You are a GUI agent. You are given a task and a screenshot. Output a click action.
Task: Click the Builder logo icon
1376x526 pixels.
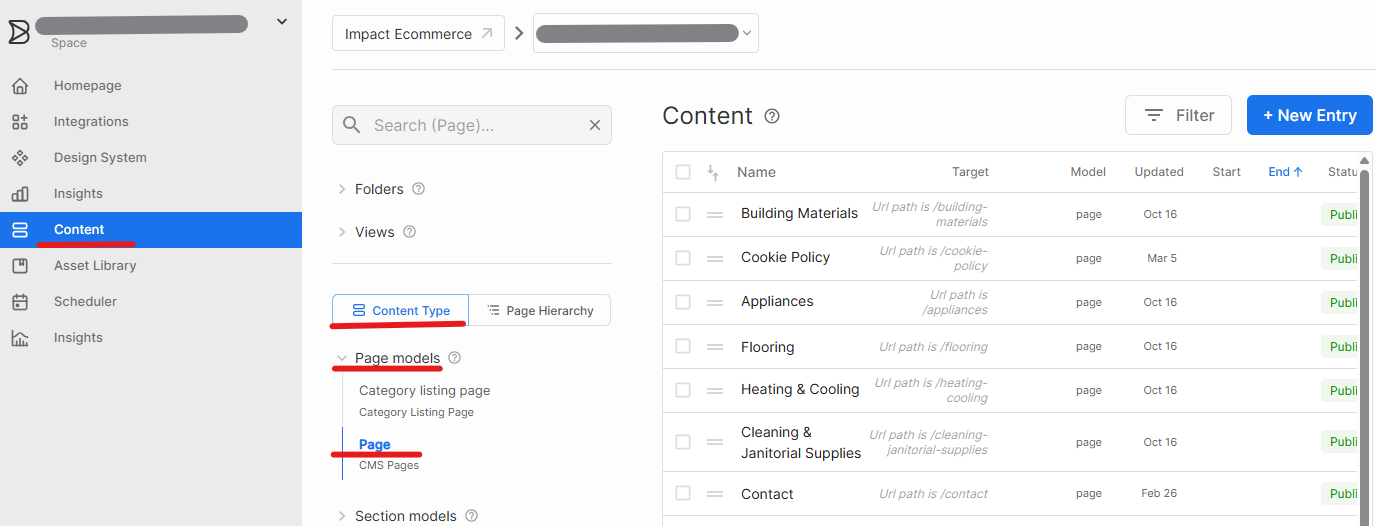(x=19, y=32)
